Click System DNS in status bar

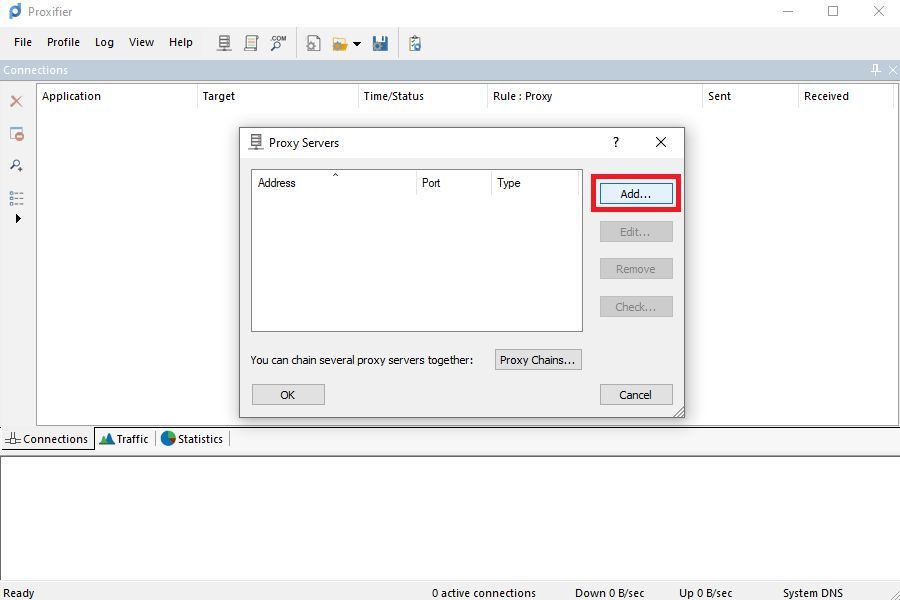[813, 593]
